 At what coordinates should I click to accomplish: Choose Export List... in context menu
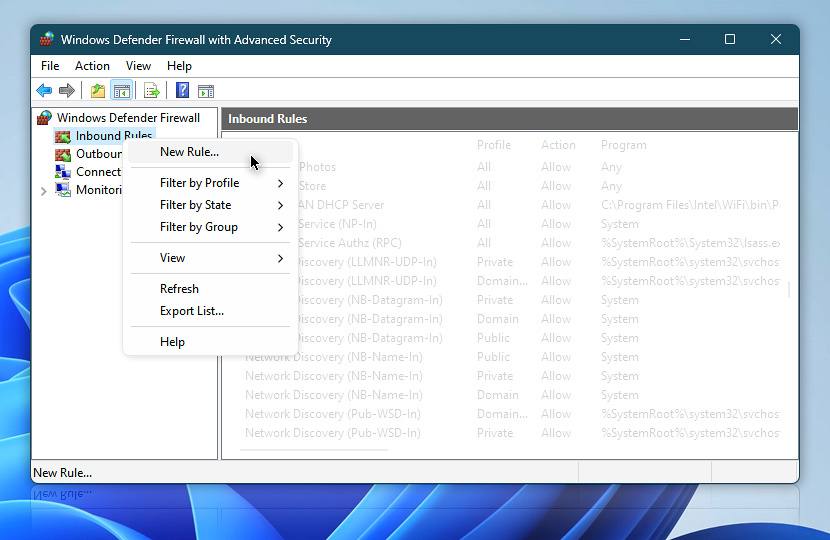click(210, 311)
